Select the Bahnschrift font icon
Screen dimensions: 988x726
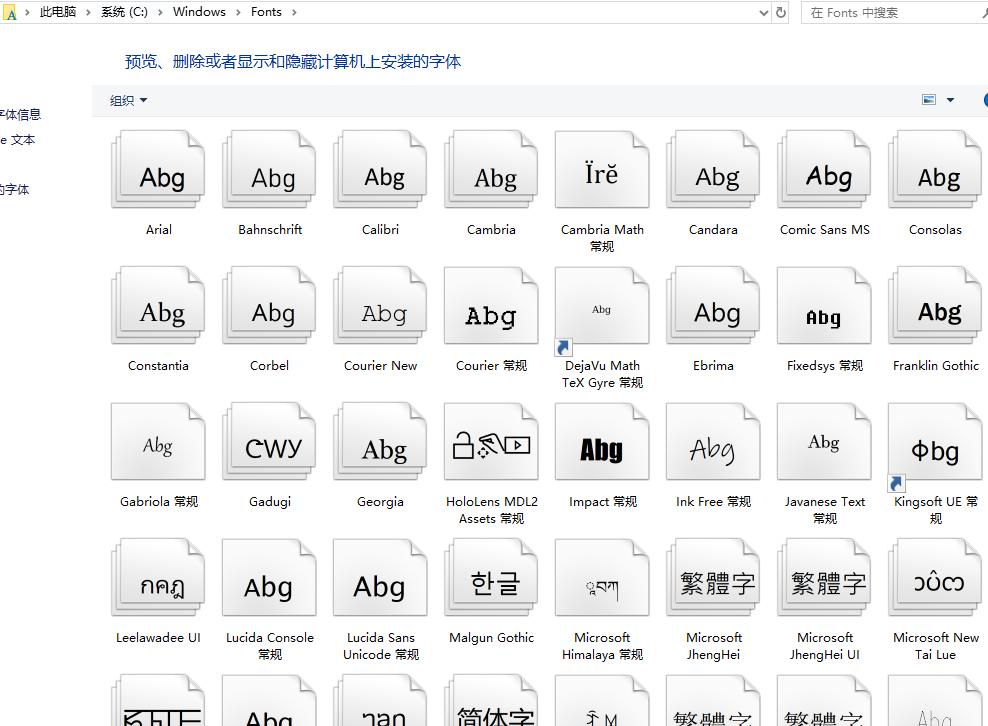(x=270, y=169)
